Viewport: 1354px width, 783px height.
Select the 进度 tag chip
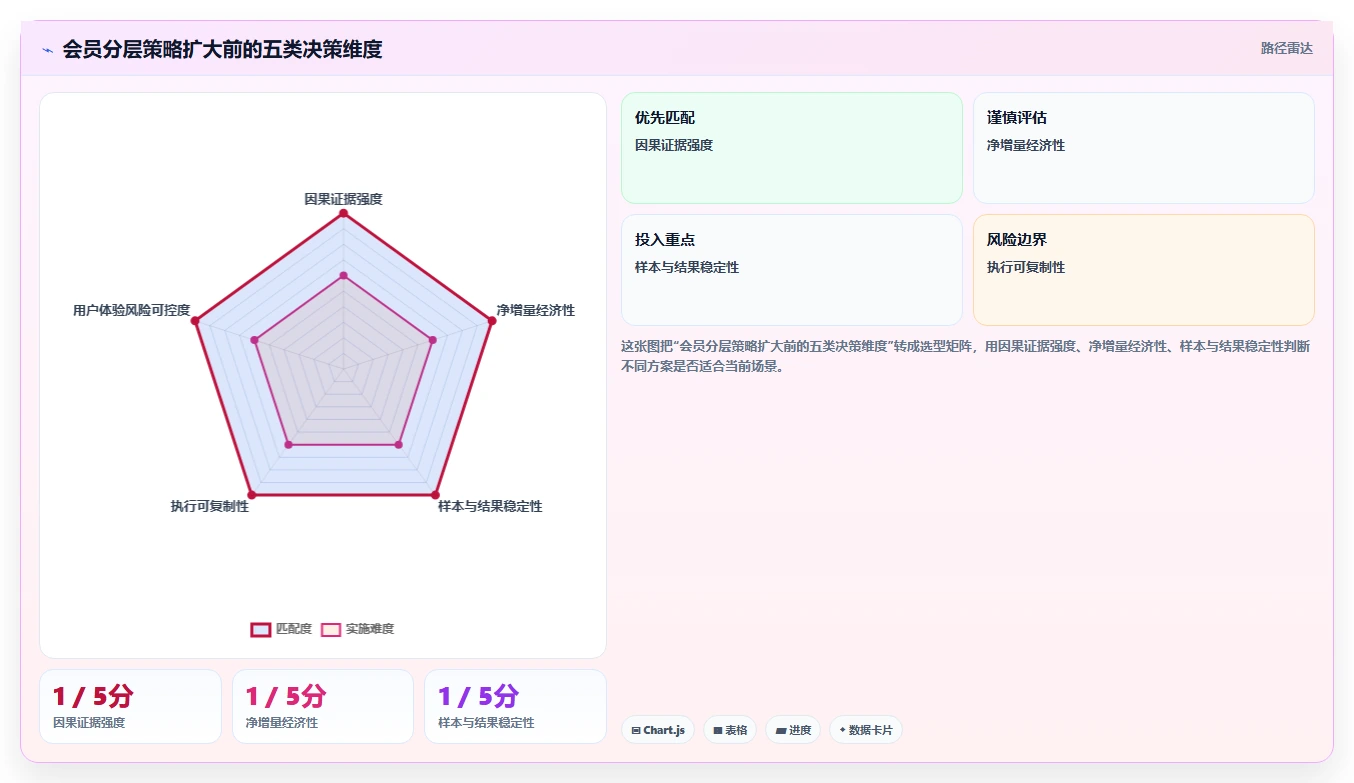coord(793,730)
